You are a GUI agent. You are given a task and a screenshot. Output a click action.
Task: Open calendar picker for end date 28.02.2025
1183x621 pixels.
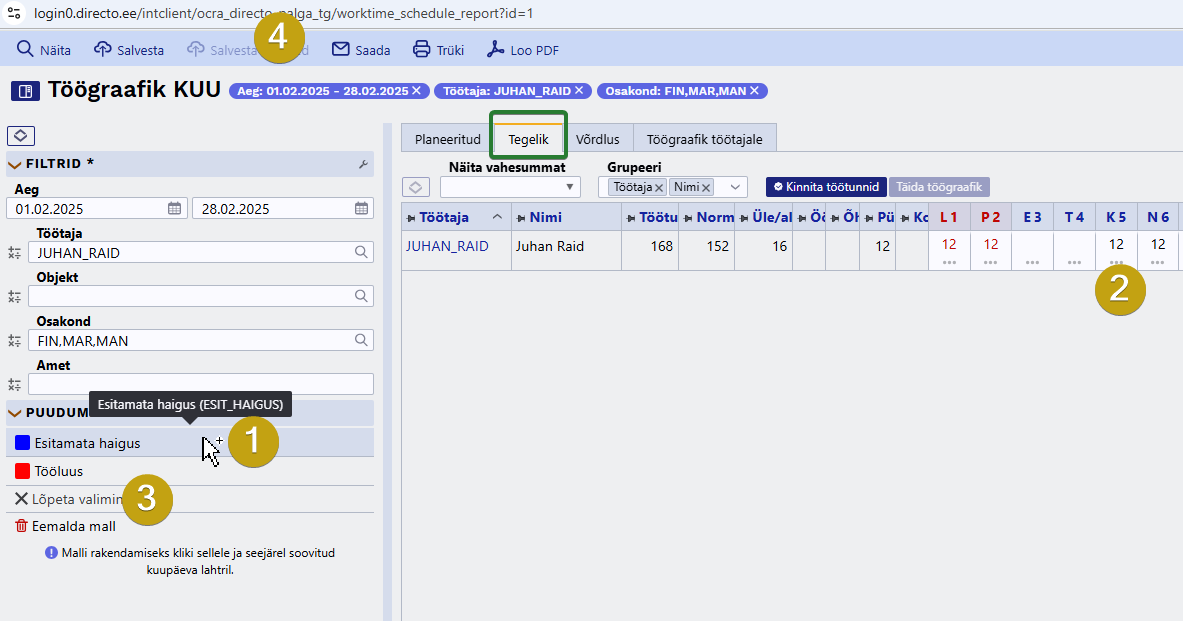tap(361, 208)
